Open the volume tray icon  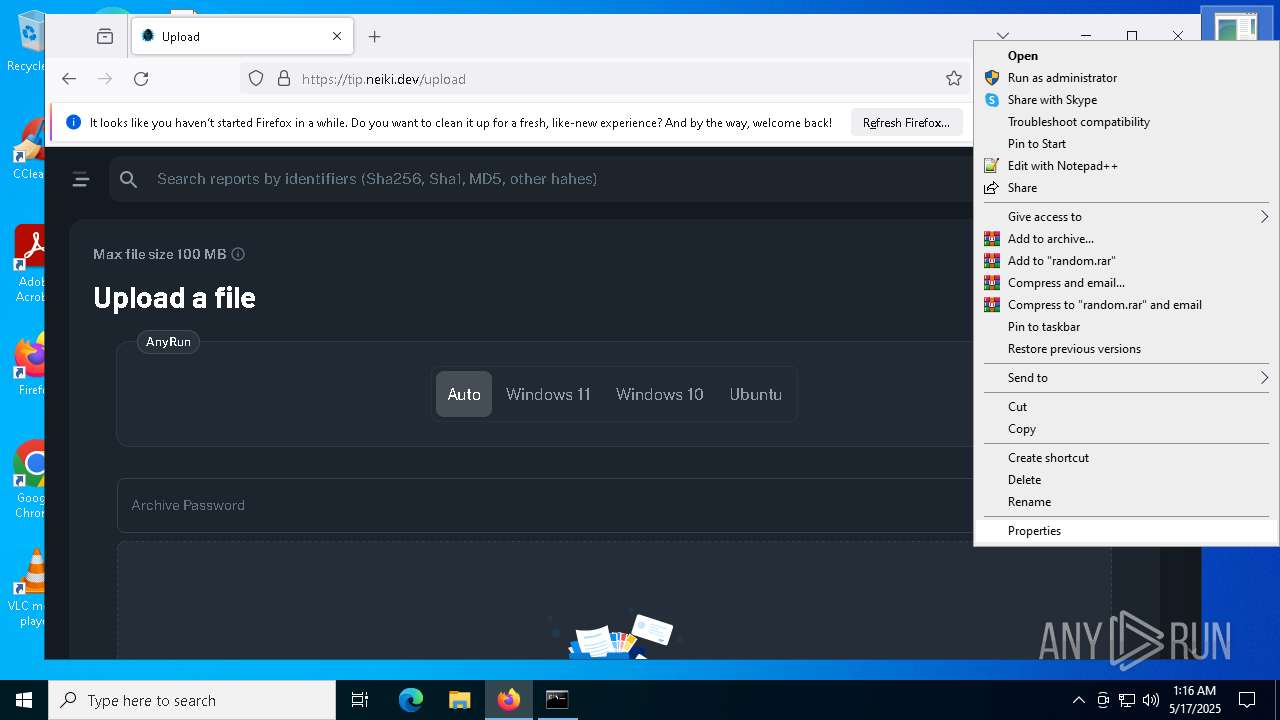coord(1151,700)
